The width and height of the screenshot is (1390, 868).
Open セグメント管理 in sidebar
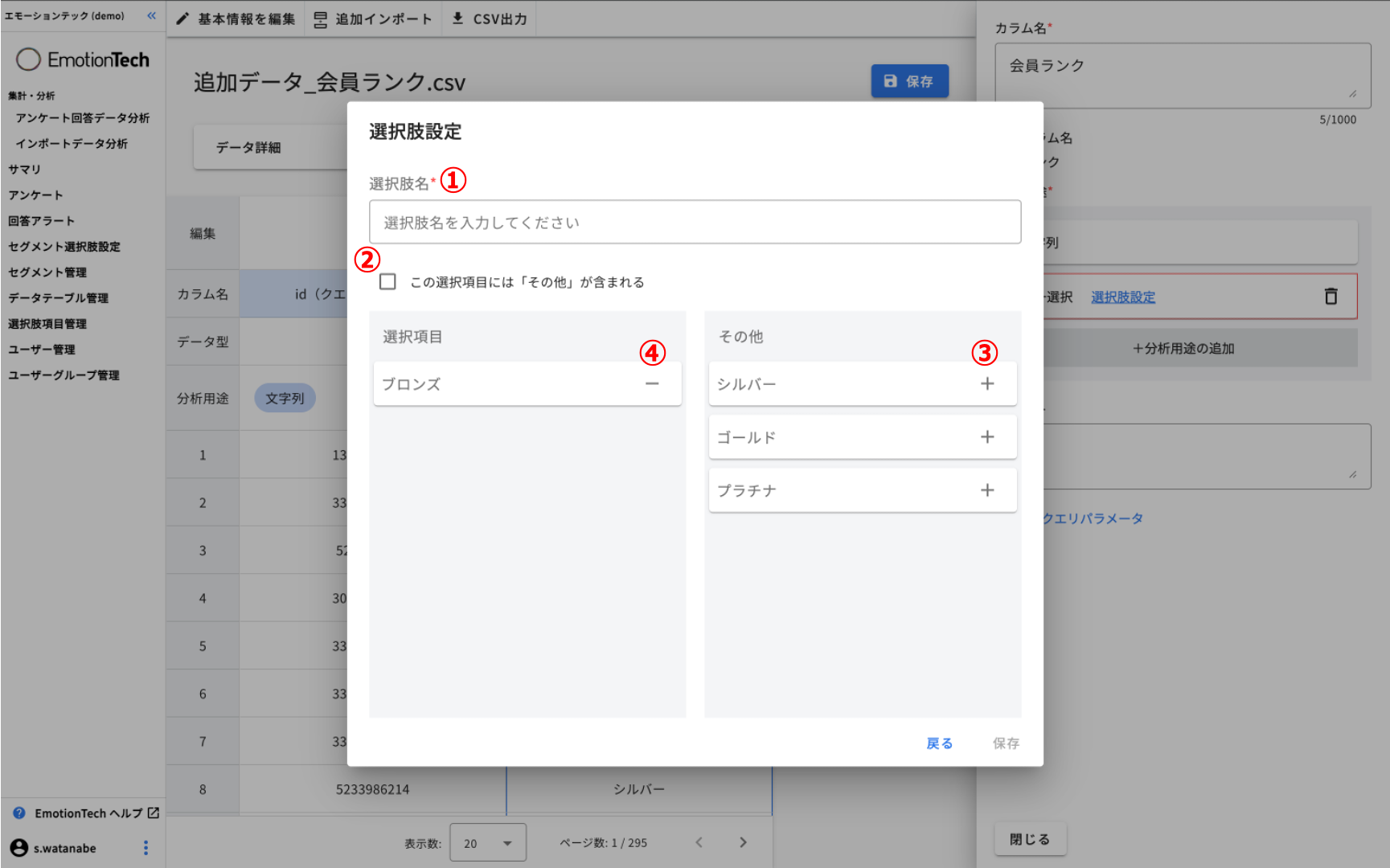pos(47,272)
